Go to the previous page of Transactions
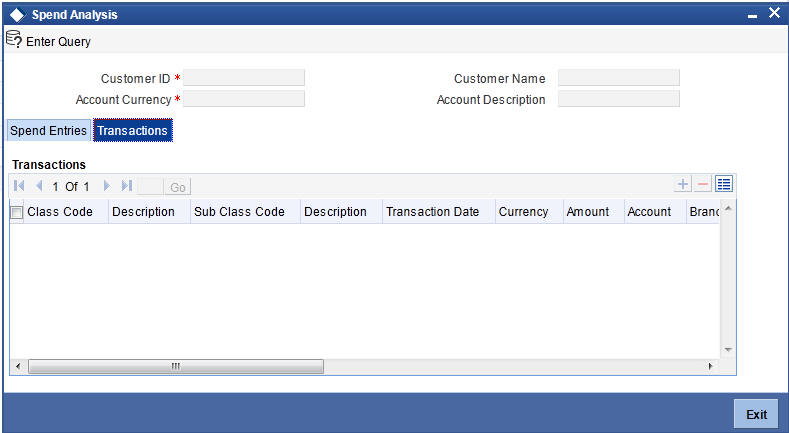 [39, 186]
